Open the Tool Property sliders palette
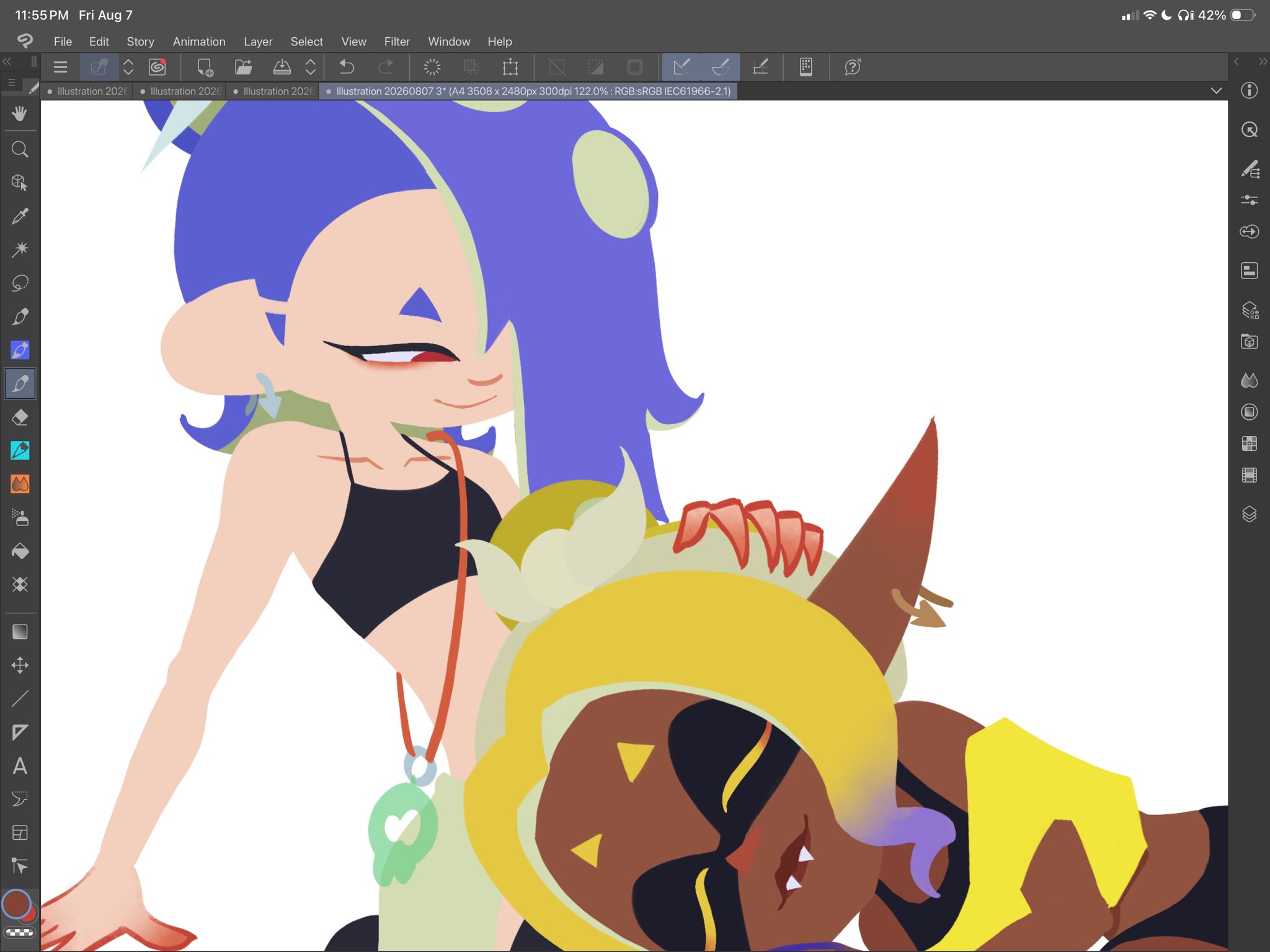1270x952 pixels. tap(1250, 200)
